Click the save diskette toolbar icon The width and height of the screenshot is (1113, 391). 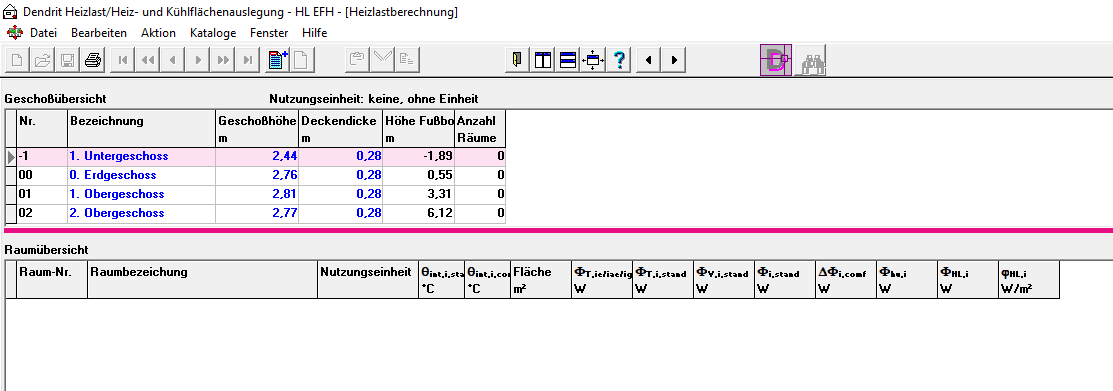coord(67,60)
